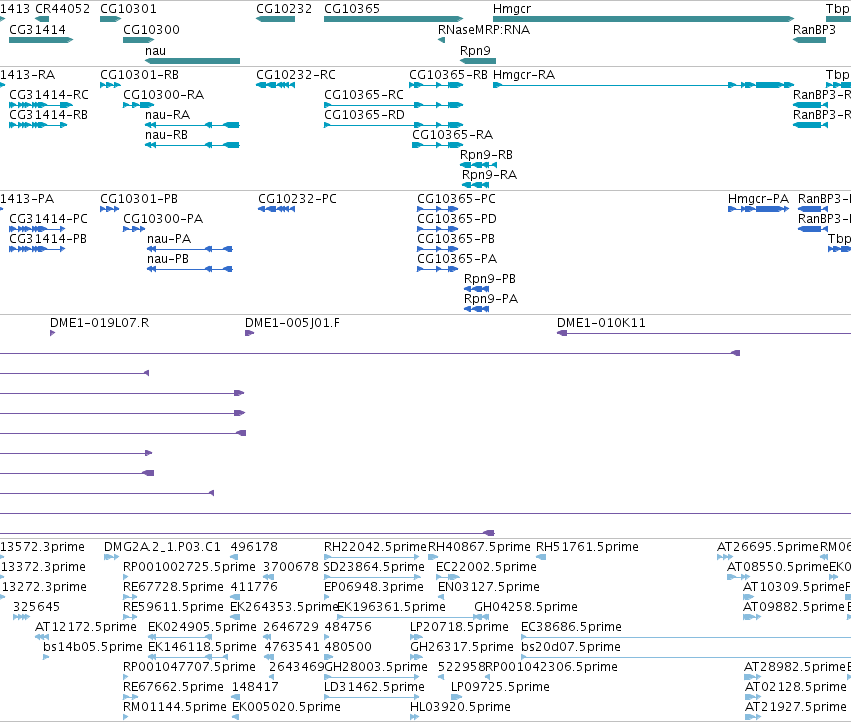Select the EP06948.3prime EST label
This screenshot has height=722, width=851.
(x=374, y=587)
